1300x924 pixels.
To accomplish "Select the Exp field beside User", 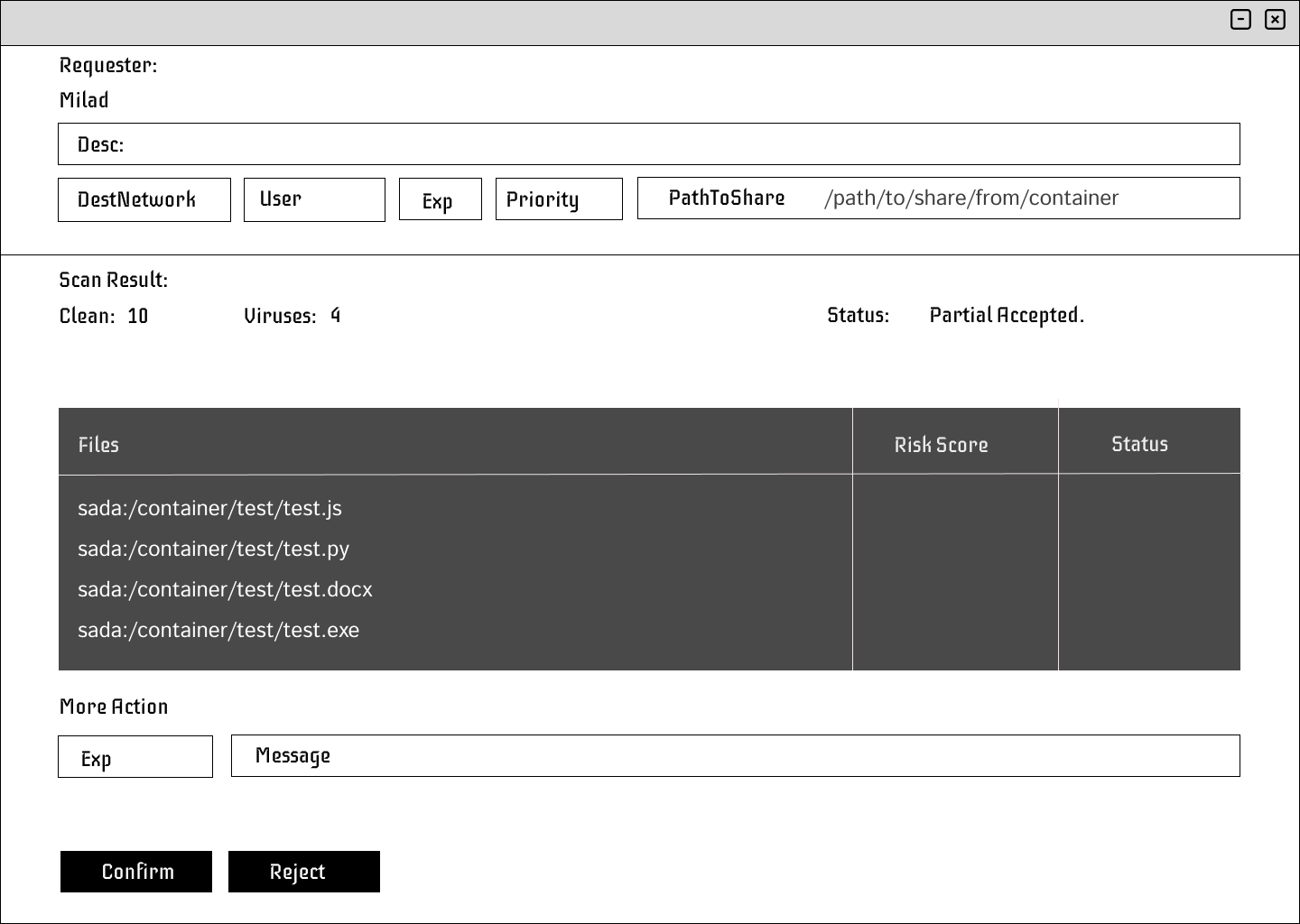I will (x=440, y=199).
